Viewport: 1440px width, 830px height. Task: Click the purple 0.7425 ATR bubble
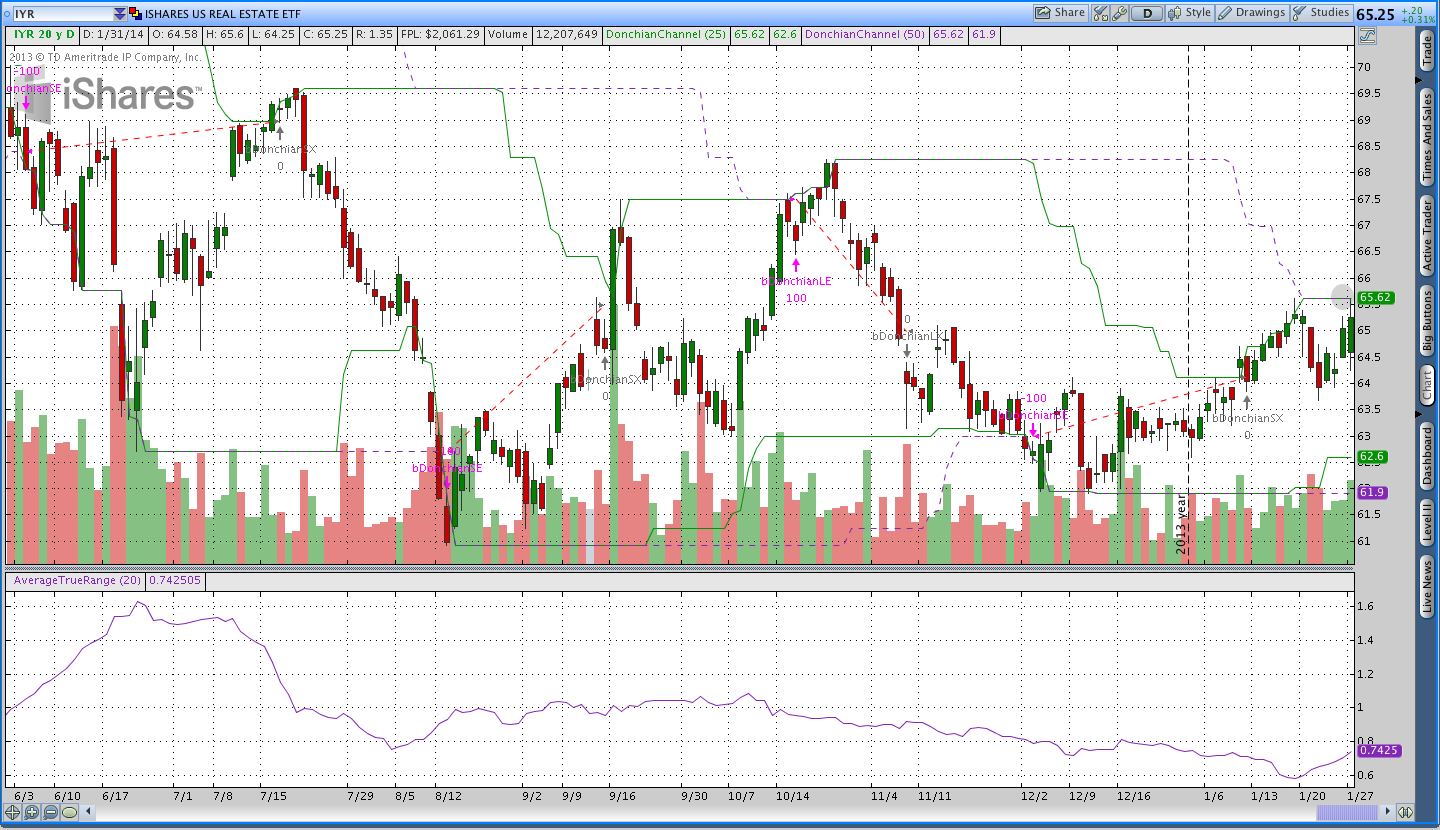click(1378, 750)
